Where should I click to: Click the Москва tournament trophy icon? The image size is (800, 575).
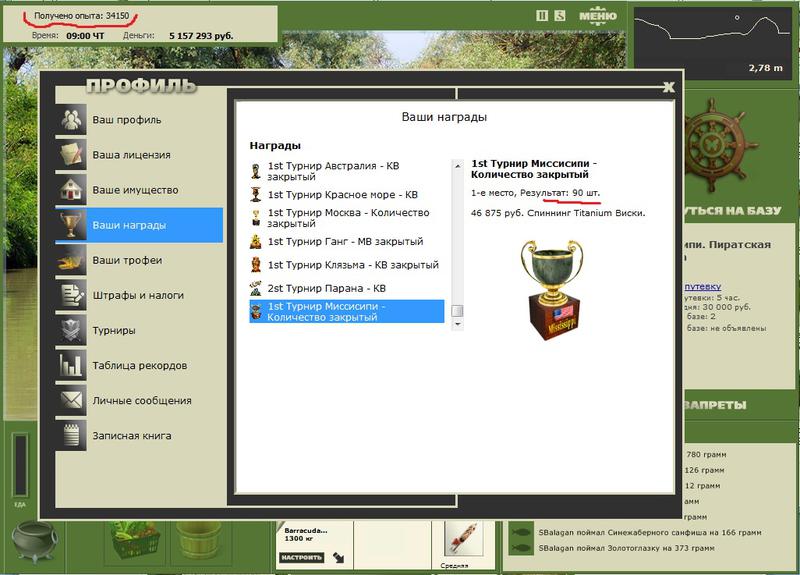256,217
